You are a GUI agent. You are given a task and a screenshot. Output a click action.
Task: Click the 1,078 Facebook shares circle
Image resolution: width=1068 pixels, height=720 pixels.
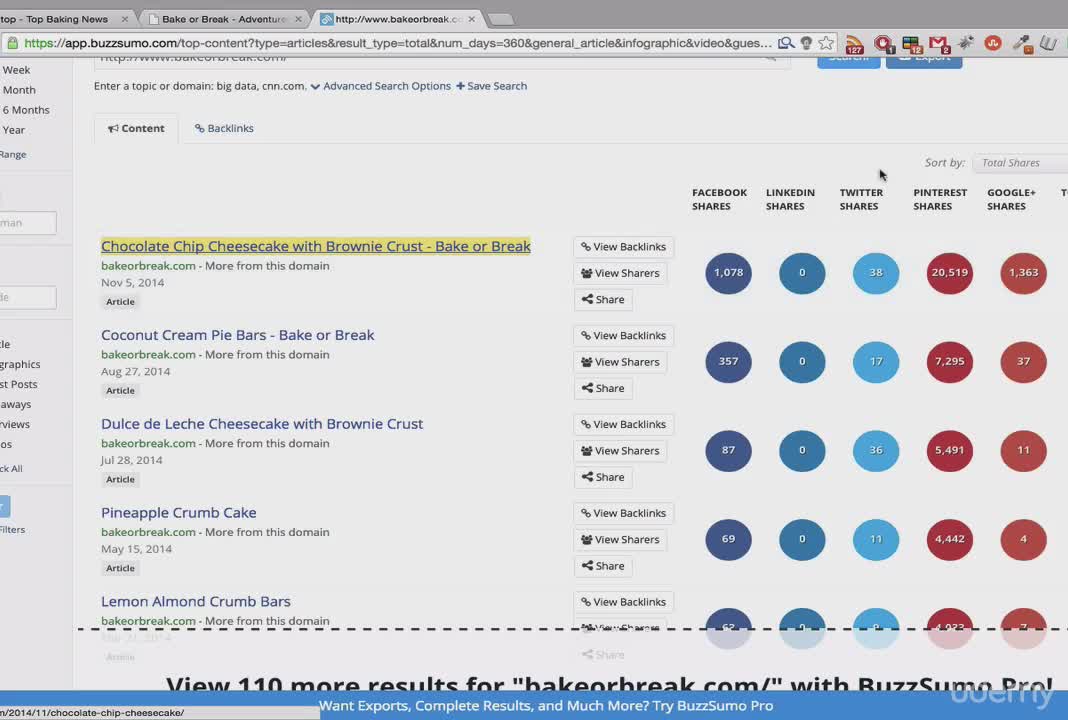click(x=728, y=273)
